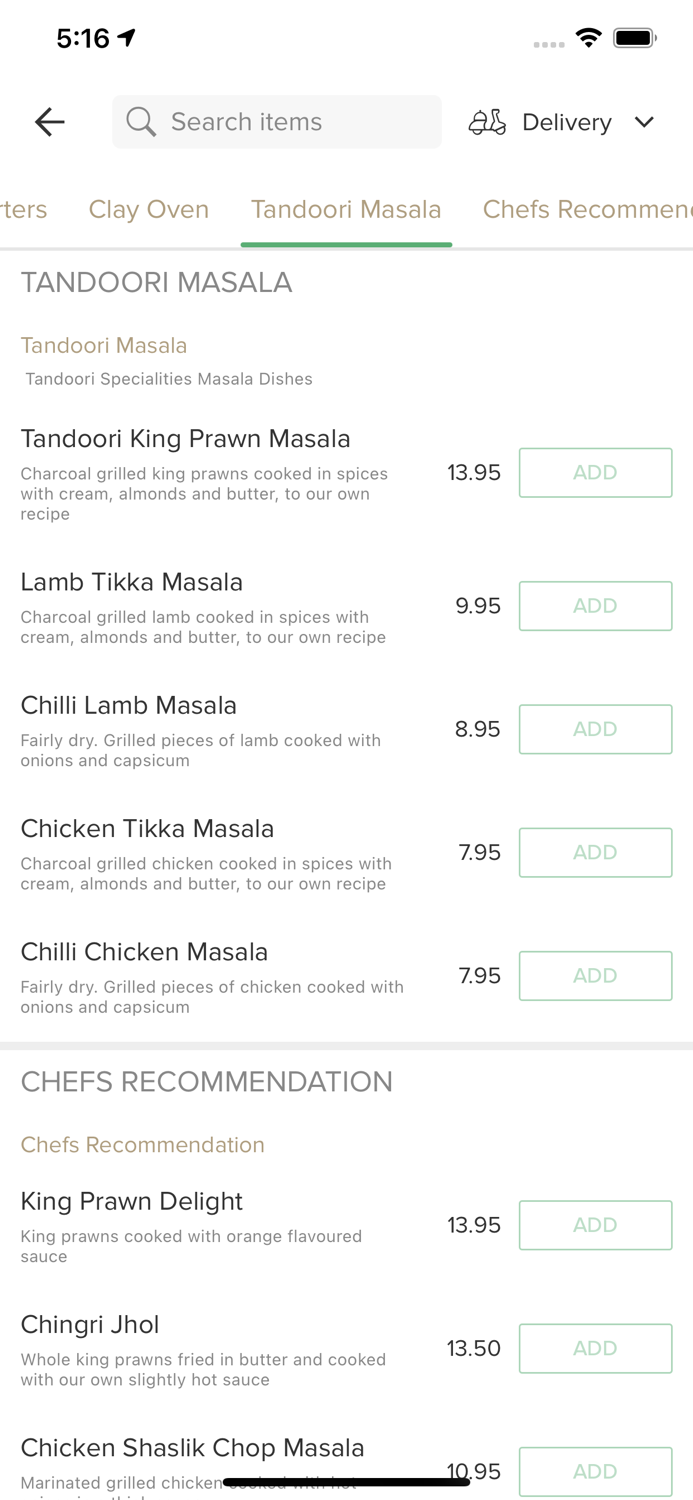This screenshot has height=1500, width=693.
Task: Expand the Delivery dropdown chevron
Action: 644,122
